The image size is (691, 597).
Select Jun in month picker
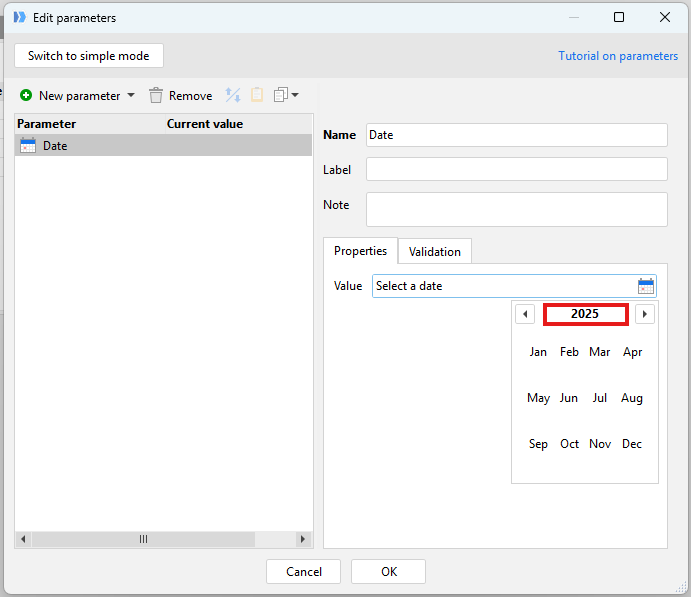point(569,398)
